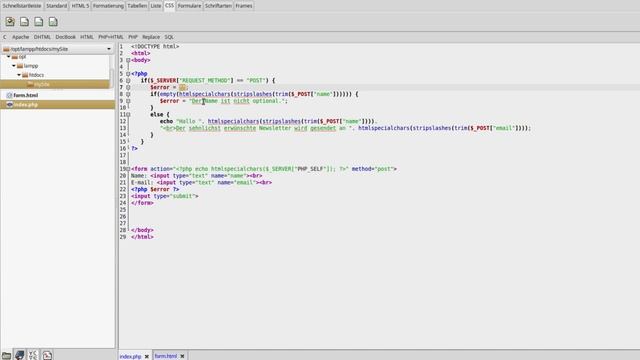Click the index.php file icon in the file list
This screenshot has width=640, height=360.
coord(9,104)
